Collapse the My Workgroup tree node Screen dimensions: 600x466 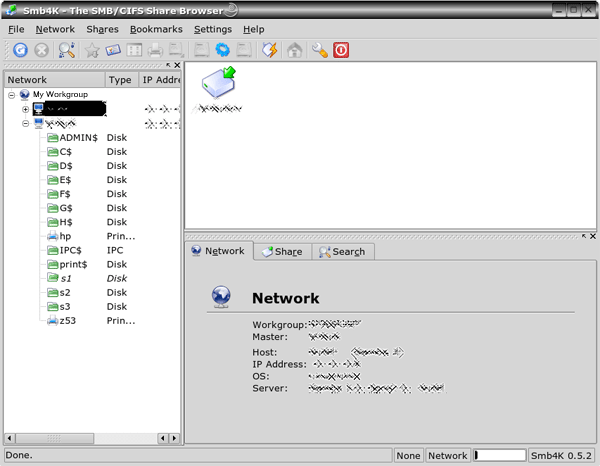click(x=12, y=95)
